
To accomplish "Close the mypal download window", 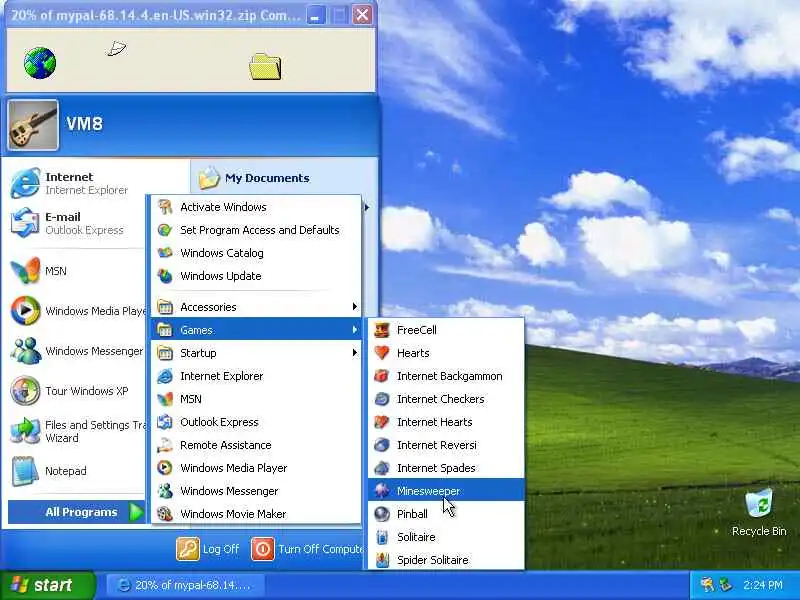I will [363, 14].
